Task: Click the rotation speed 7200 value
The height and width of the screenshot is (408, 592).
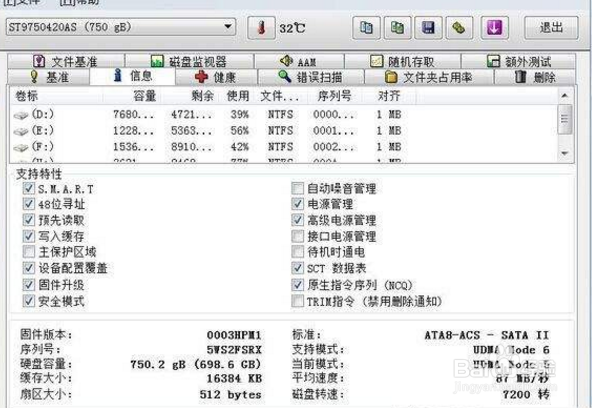Action: point(526,394)
